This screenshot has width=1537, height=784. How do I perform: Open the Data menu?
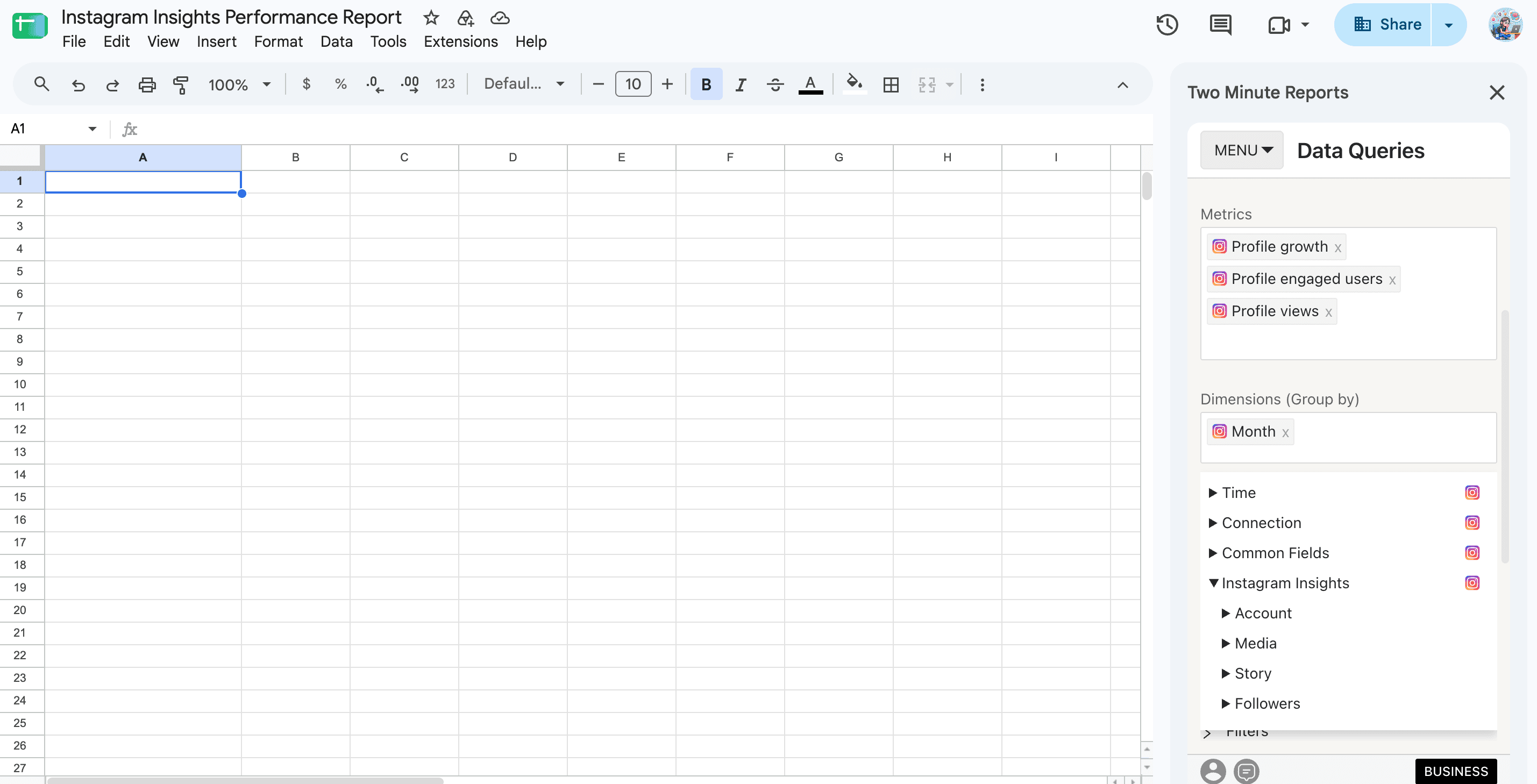(337, 42)
